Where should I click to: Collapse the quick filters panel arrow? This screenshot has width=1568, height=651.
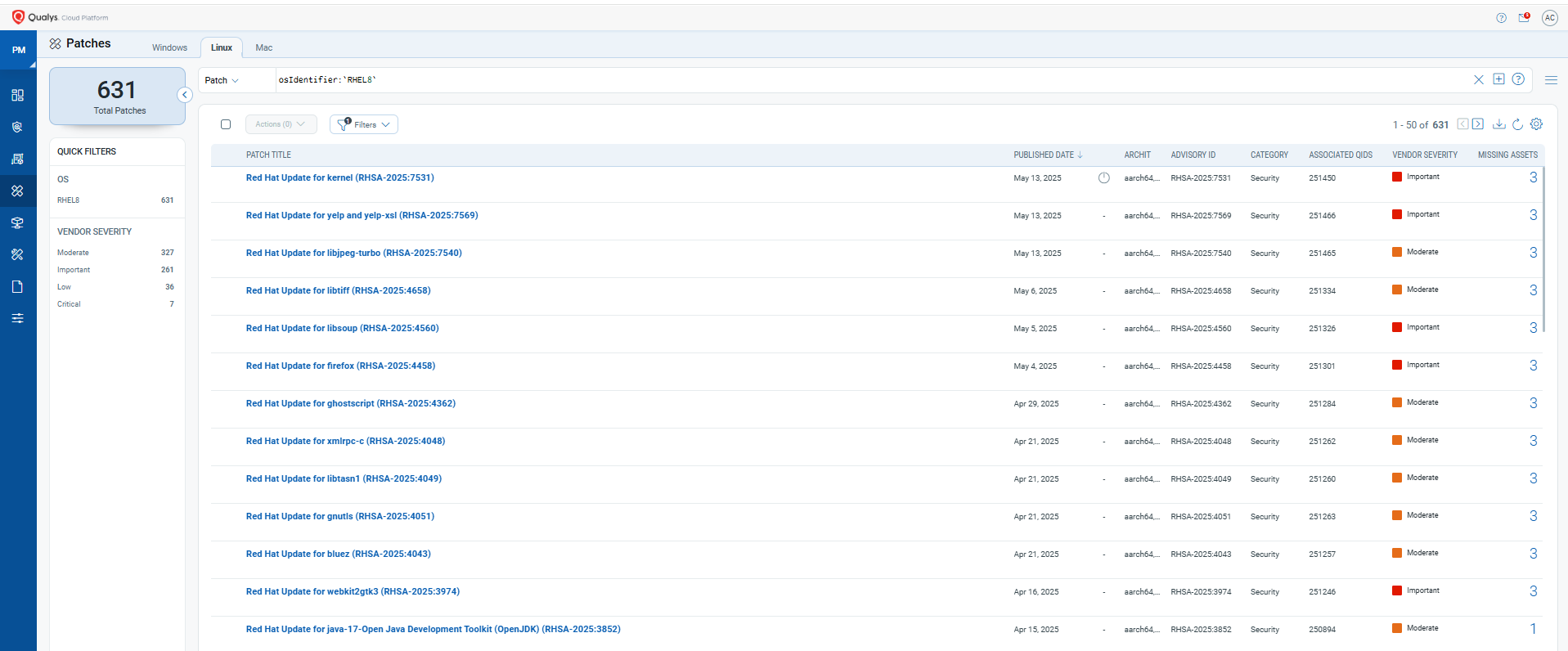(185, 95)
